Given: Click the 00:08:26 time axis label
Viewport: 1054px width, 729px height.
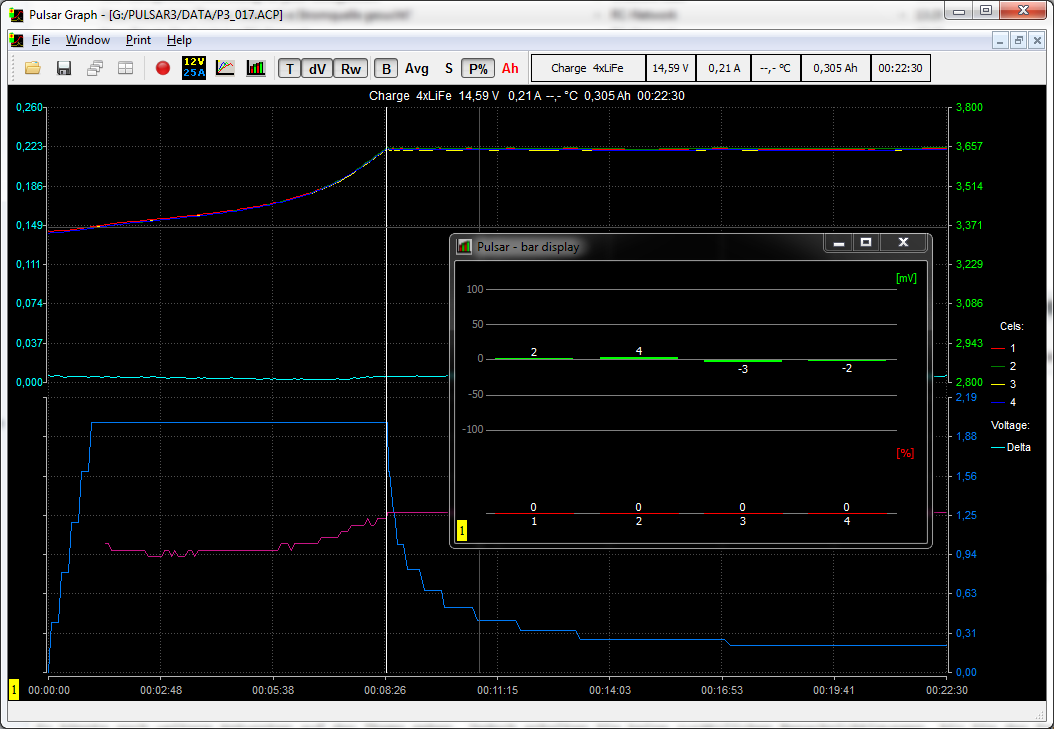Looking at the screenshot, I should [385, 690].
